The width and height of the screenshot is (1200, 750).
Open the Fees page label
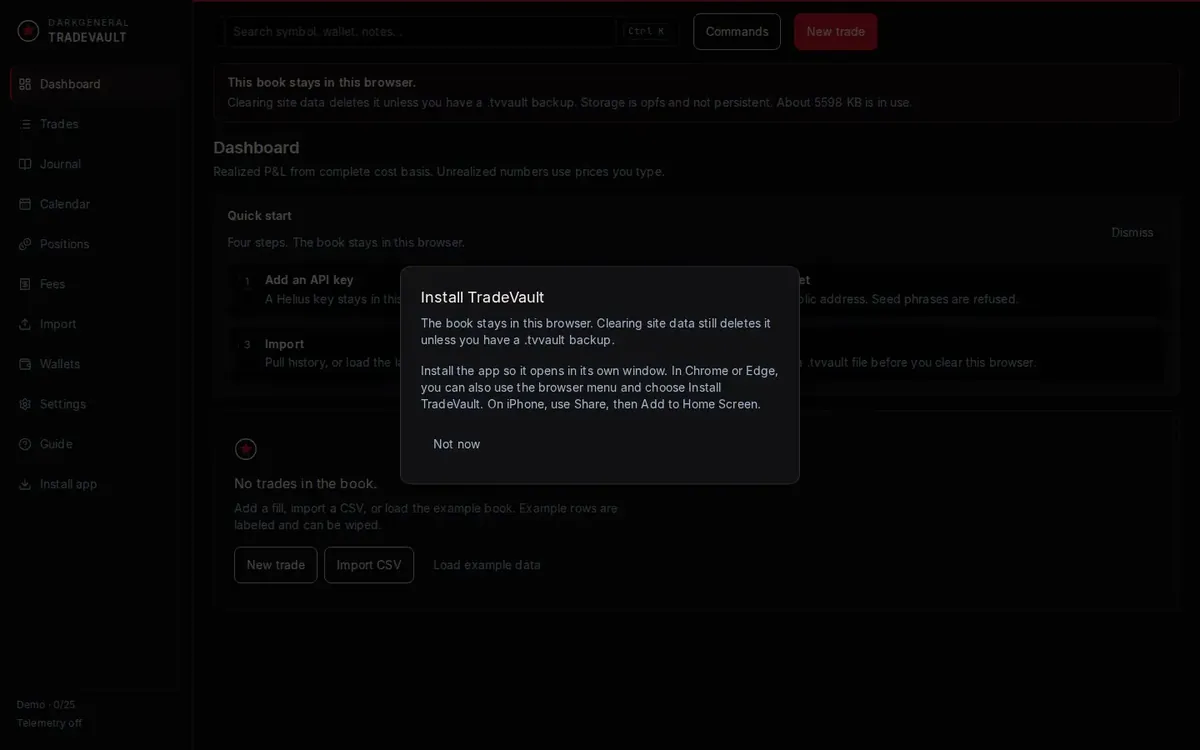pyautogui.click(x=52, y=284)
